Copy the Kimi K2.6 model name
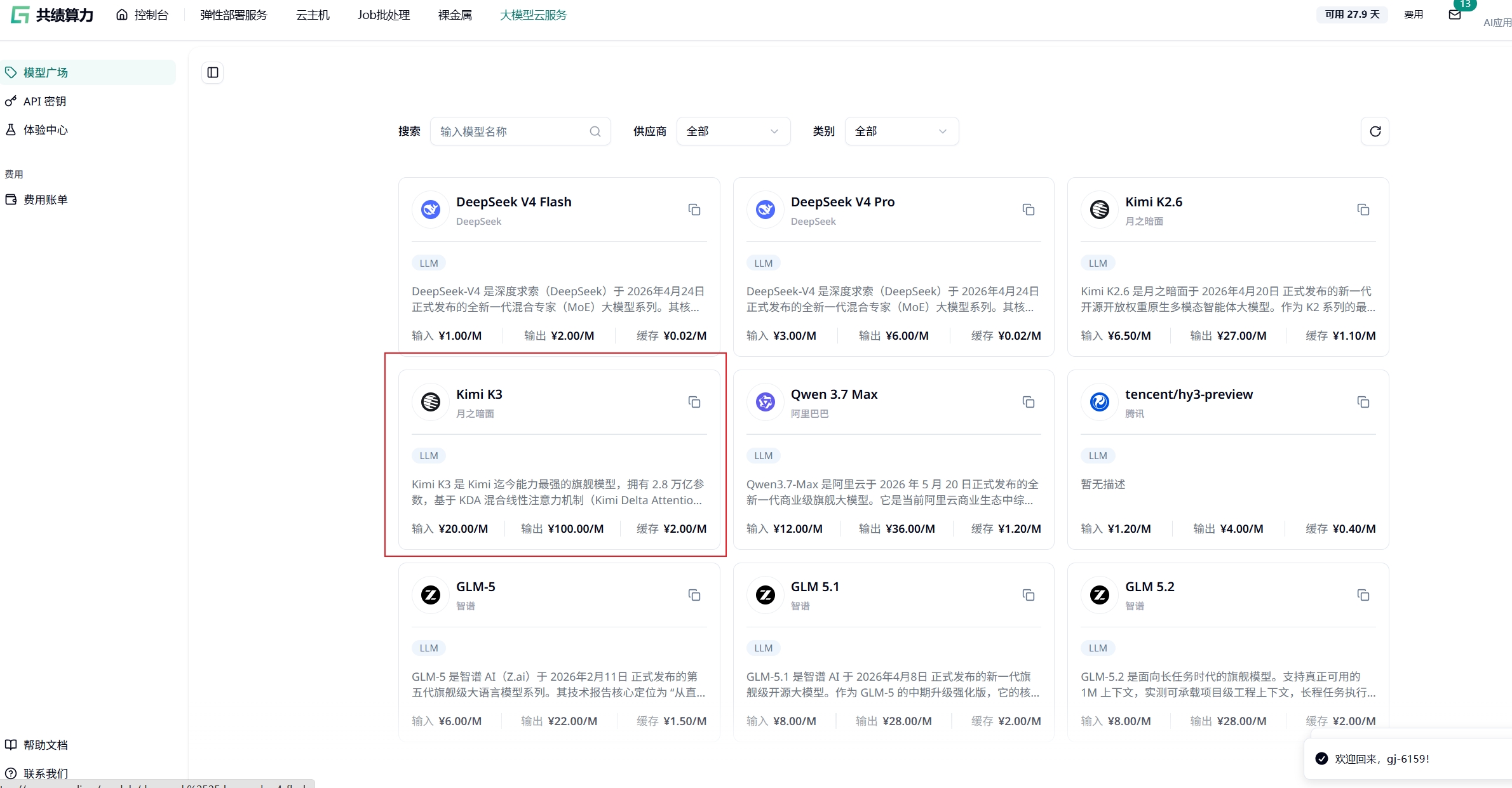 tap(1363, 210)
